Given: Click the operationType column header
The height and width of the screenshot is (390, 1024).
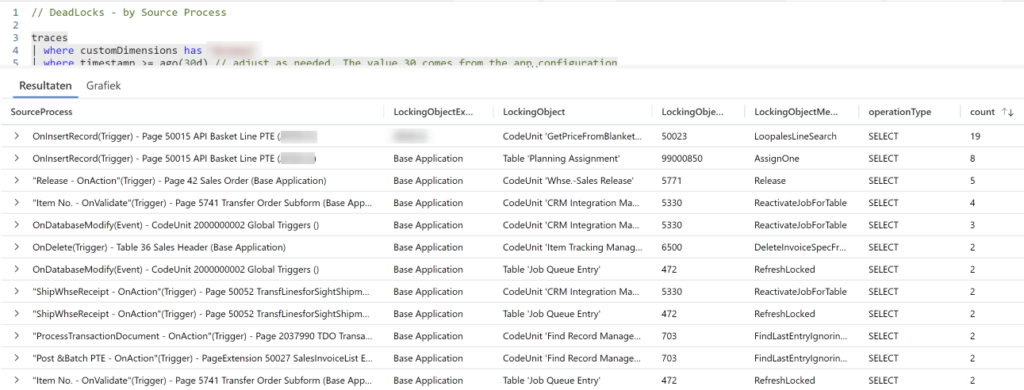Looking at the screenshot, I should click(899, 112).
